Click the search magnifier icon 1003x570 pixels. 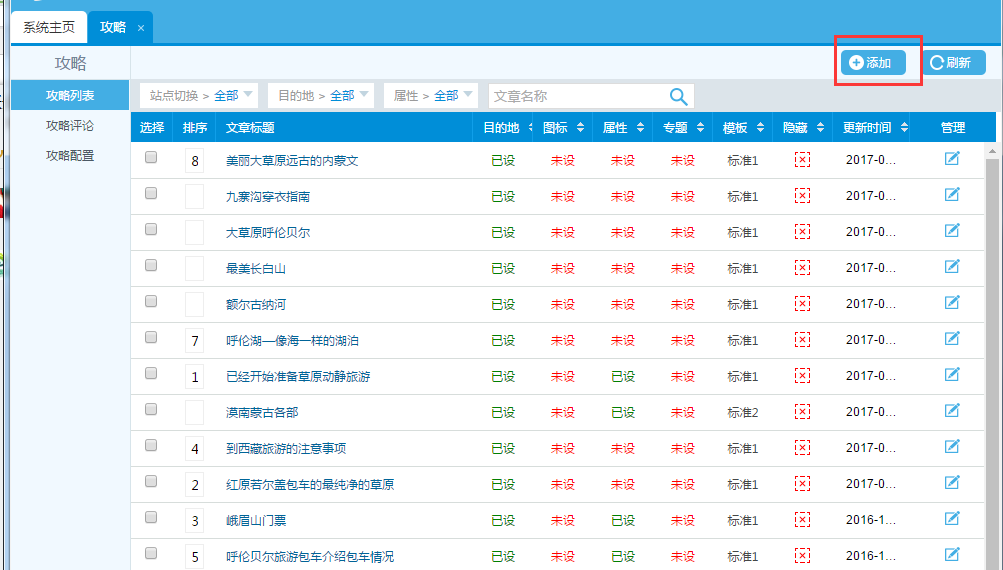pyautogui.click(x=678, y=96)
